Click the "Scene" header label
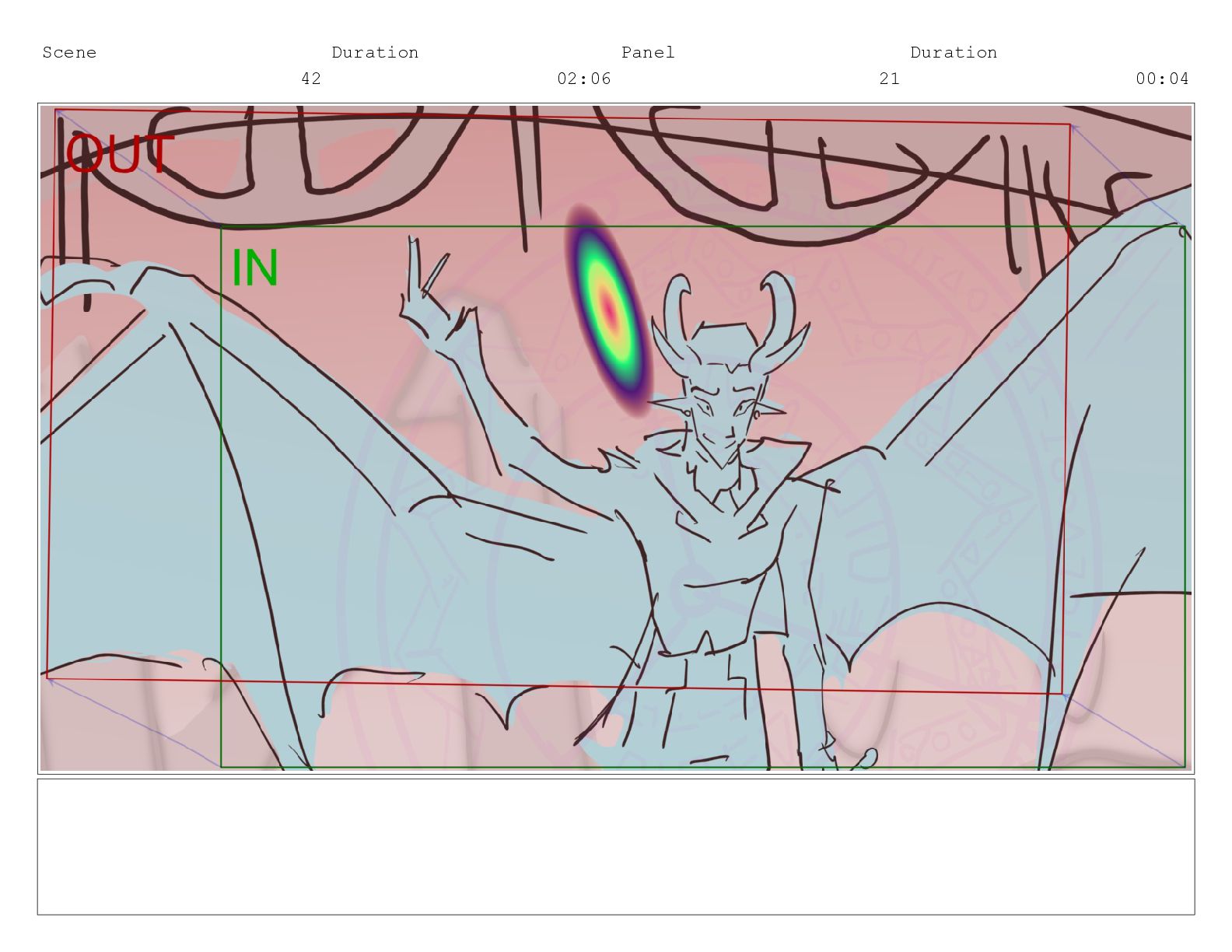The height and width of the screenshot is (952, 1232). 69,53
